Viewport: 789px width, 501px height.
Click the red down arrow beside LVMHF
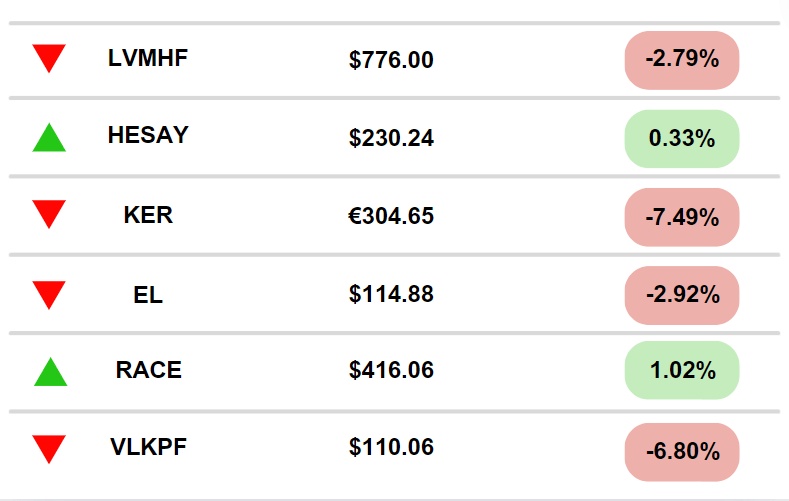(49, 58)
